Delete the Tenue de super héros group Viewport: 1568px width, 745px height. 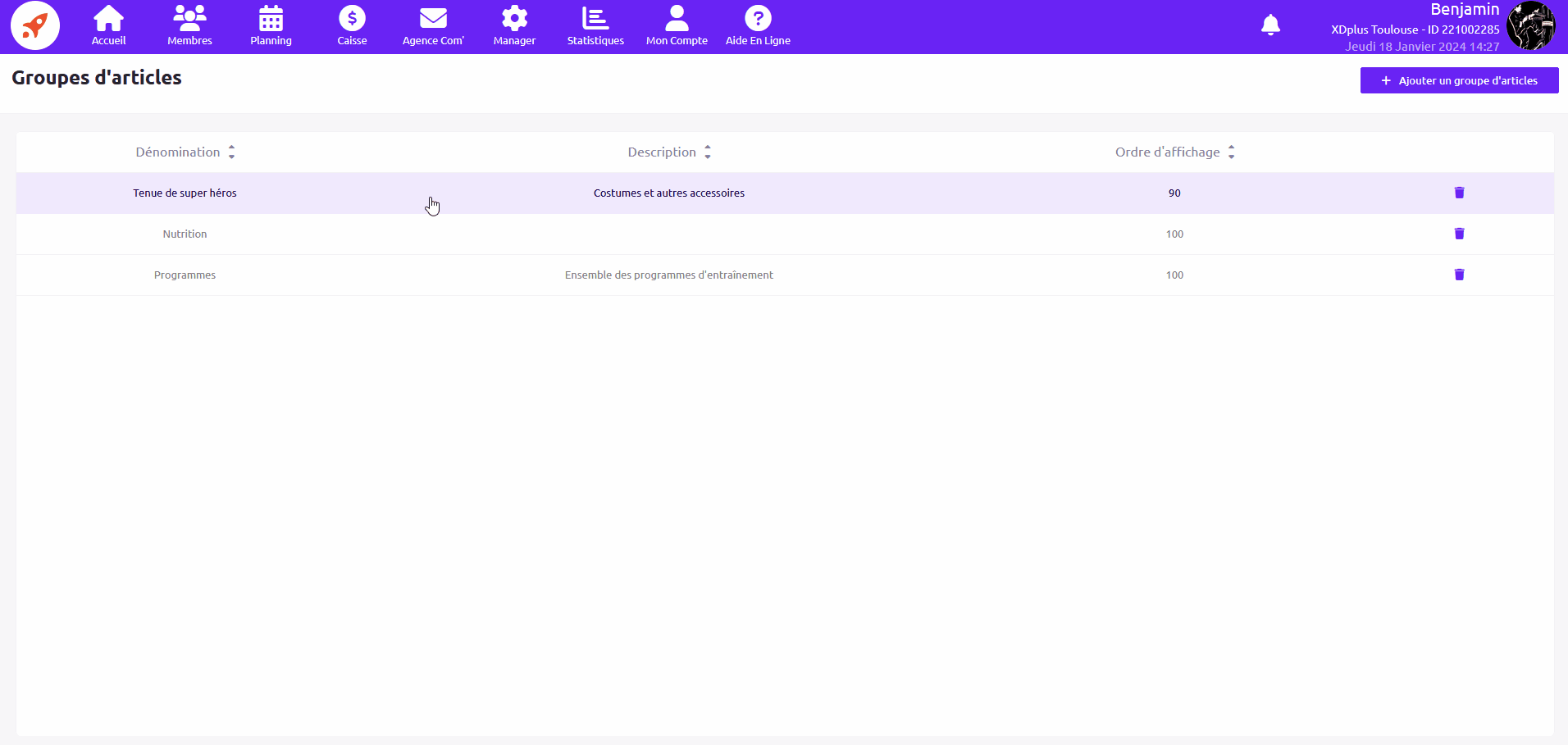[x=1459, y=193]
